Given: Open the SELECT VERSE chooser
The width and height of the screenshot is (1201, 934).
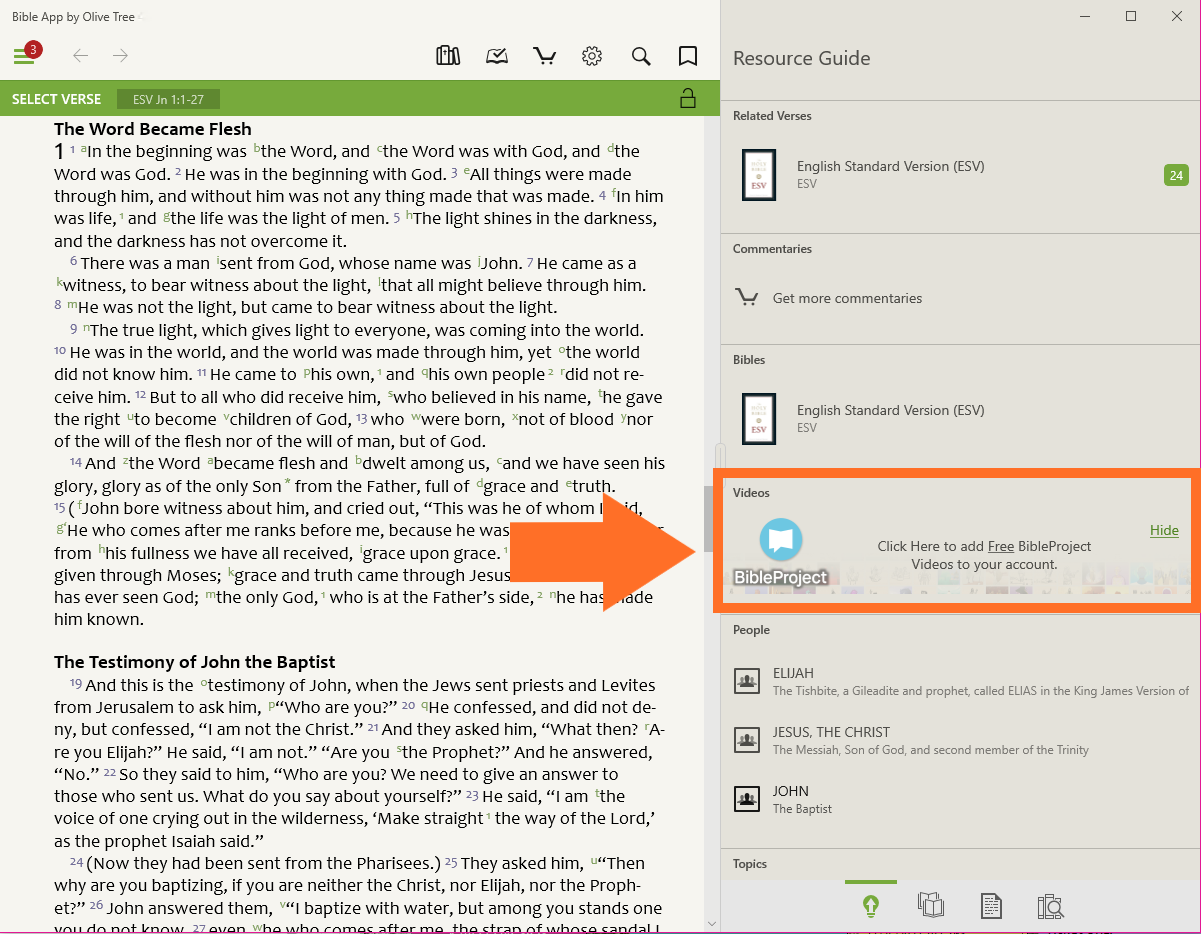Looking at the screenshot, I should tap(56, 99).
